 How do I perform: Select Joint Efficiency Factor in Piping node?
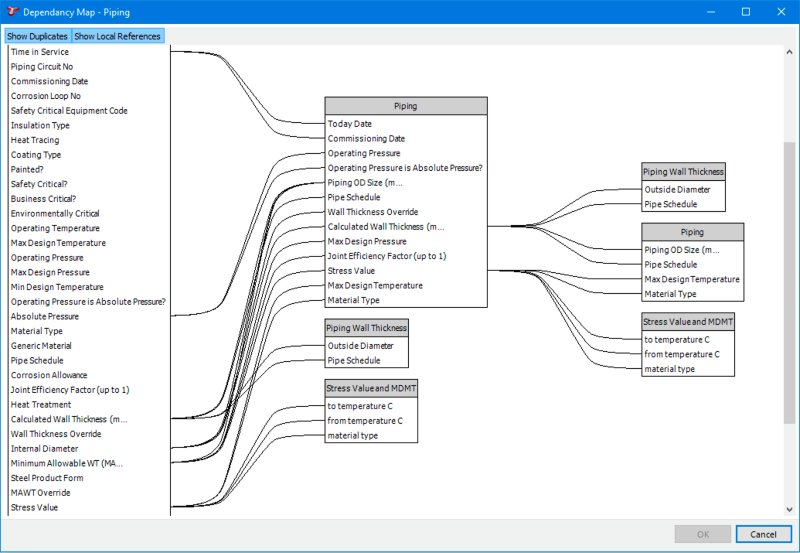point(387,256)
